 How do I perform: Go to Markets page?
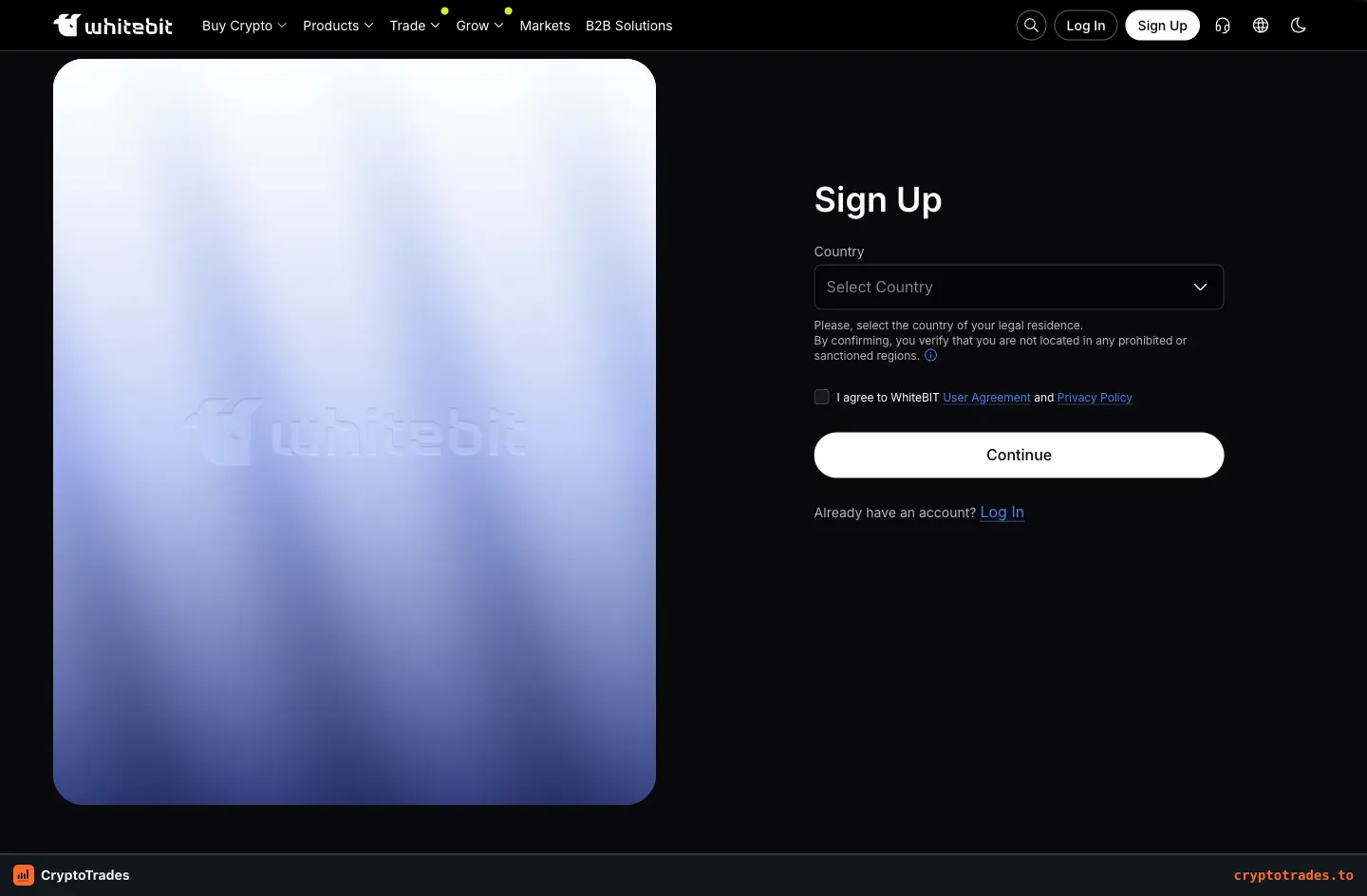(x=545, y=26)
